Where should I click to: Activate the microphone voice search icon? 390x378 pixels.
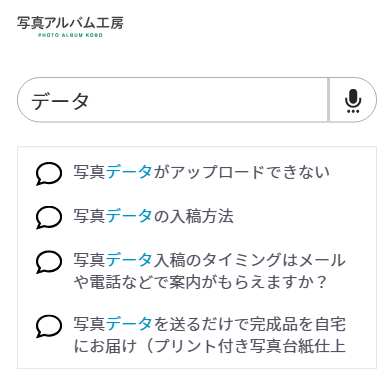pyautogui.click(x=353, y=100)
